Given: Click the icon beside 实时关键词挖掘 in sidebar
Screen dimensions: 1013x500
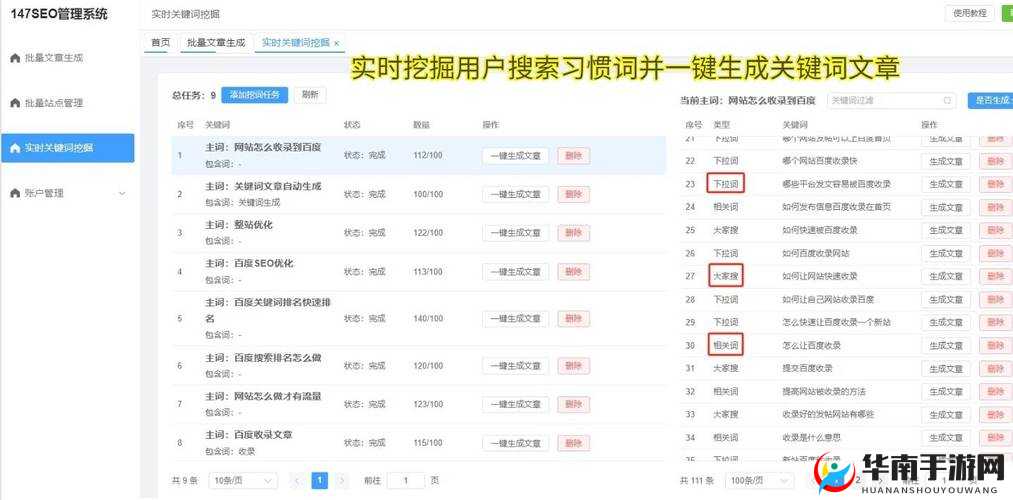Looking at the screenshot, I should [16, 148].
